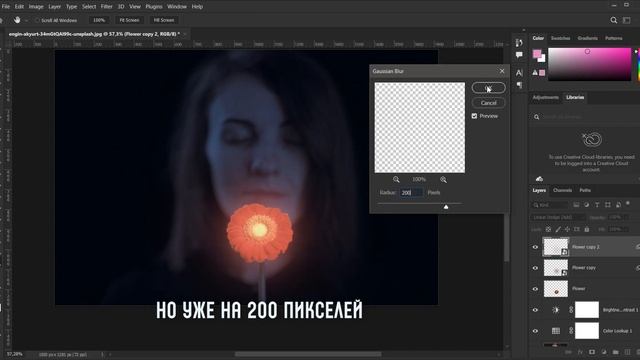Hide the Flower layer via eye icon
This screenshot has width=640, height=360.
tap(535, 289)
